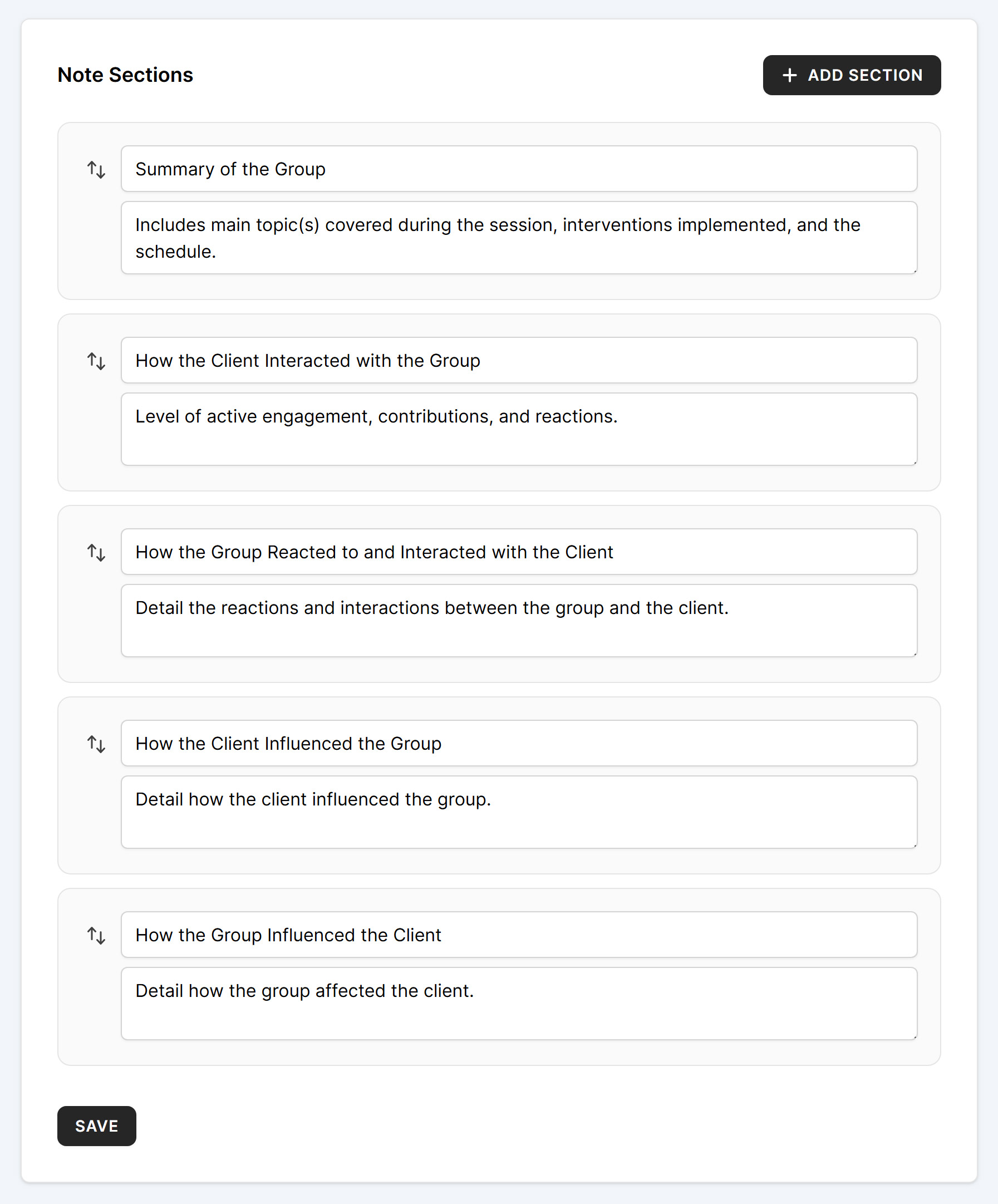
Task: Select the Detail how the client influenced description
Action: click(x=519, y=810)
